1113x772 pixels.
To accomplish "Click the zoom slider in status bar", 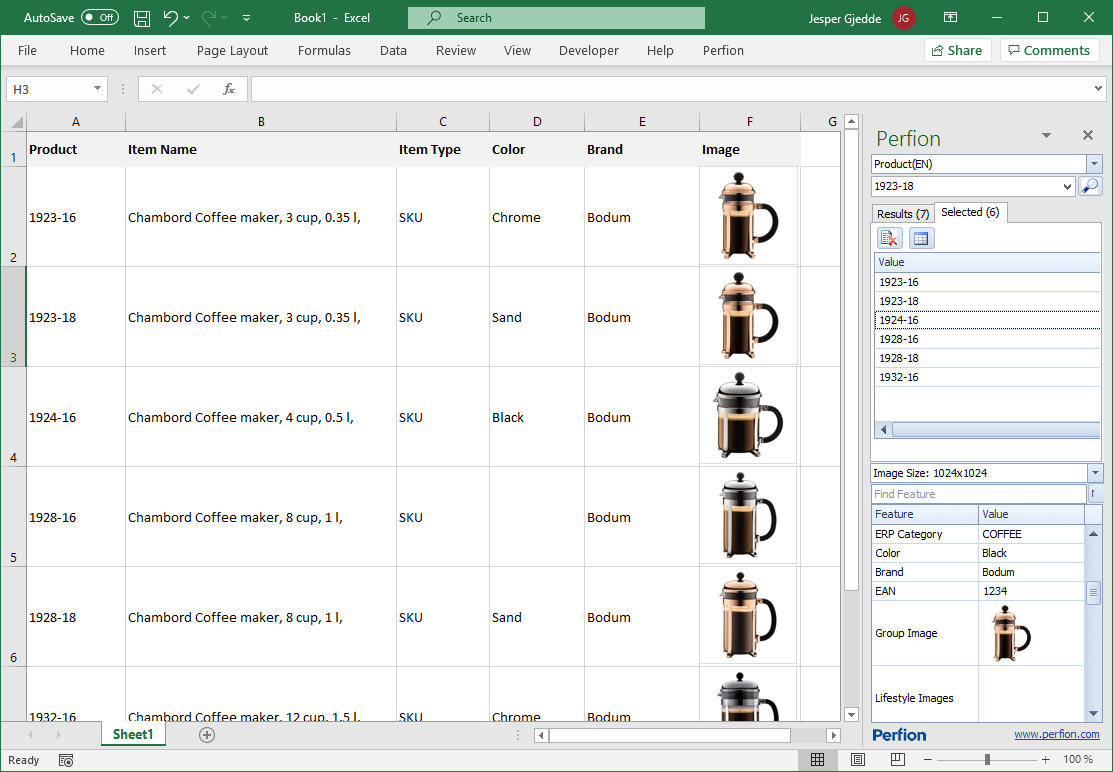I will click(x=987, y=760).
